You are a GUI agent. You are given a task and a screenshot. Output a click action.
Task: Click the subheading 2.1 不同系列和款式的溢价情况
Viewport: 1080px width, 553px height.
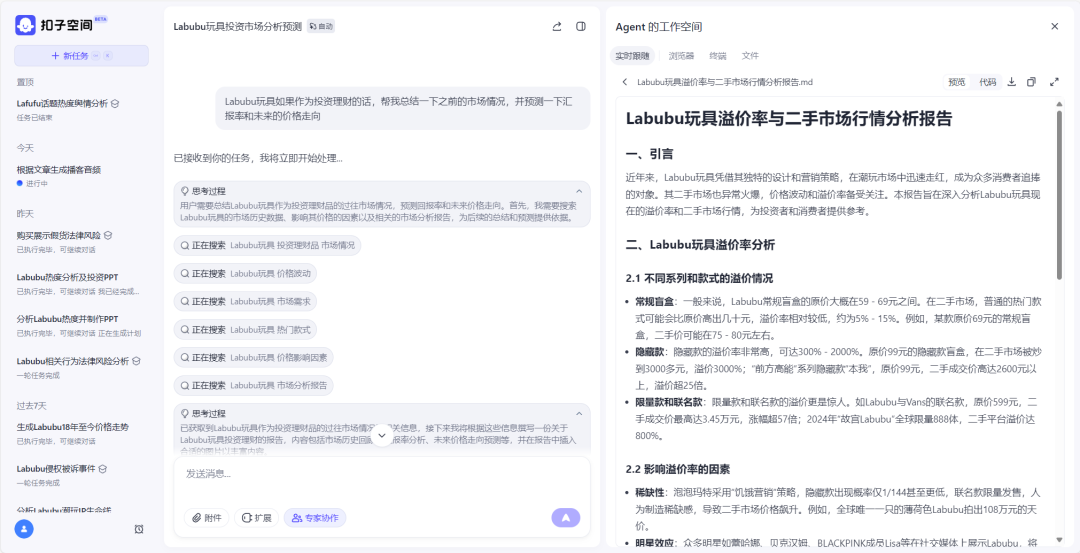tap(699, 279)
